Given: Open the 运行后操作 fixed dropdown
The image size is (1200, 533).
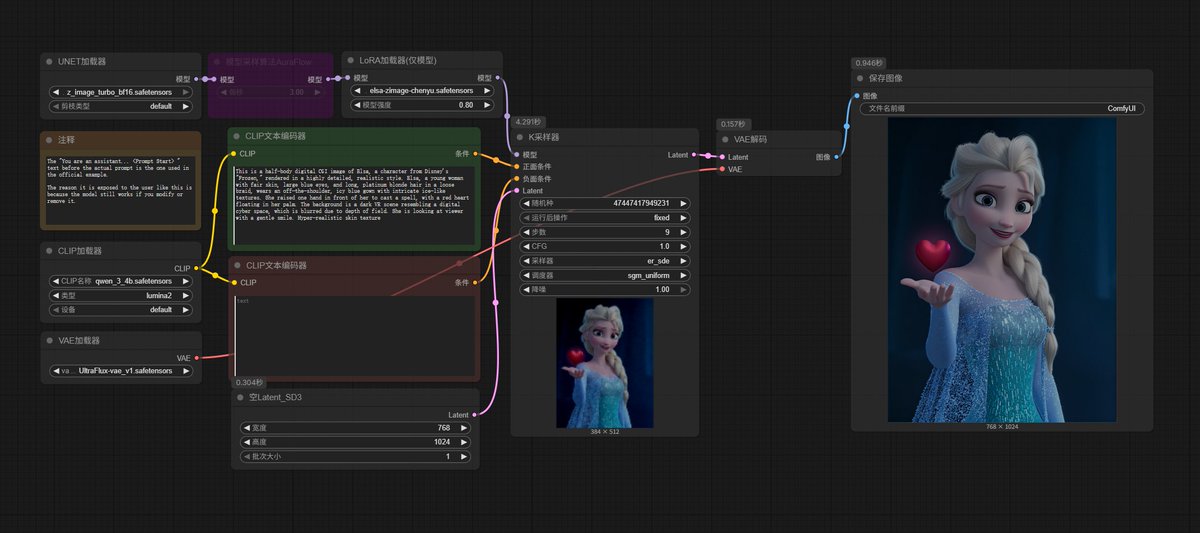Looking at the screenshot, I should pyautogui.click(x=604, y=217).
